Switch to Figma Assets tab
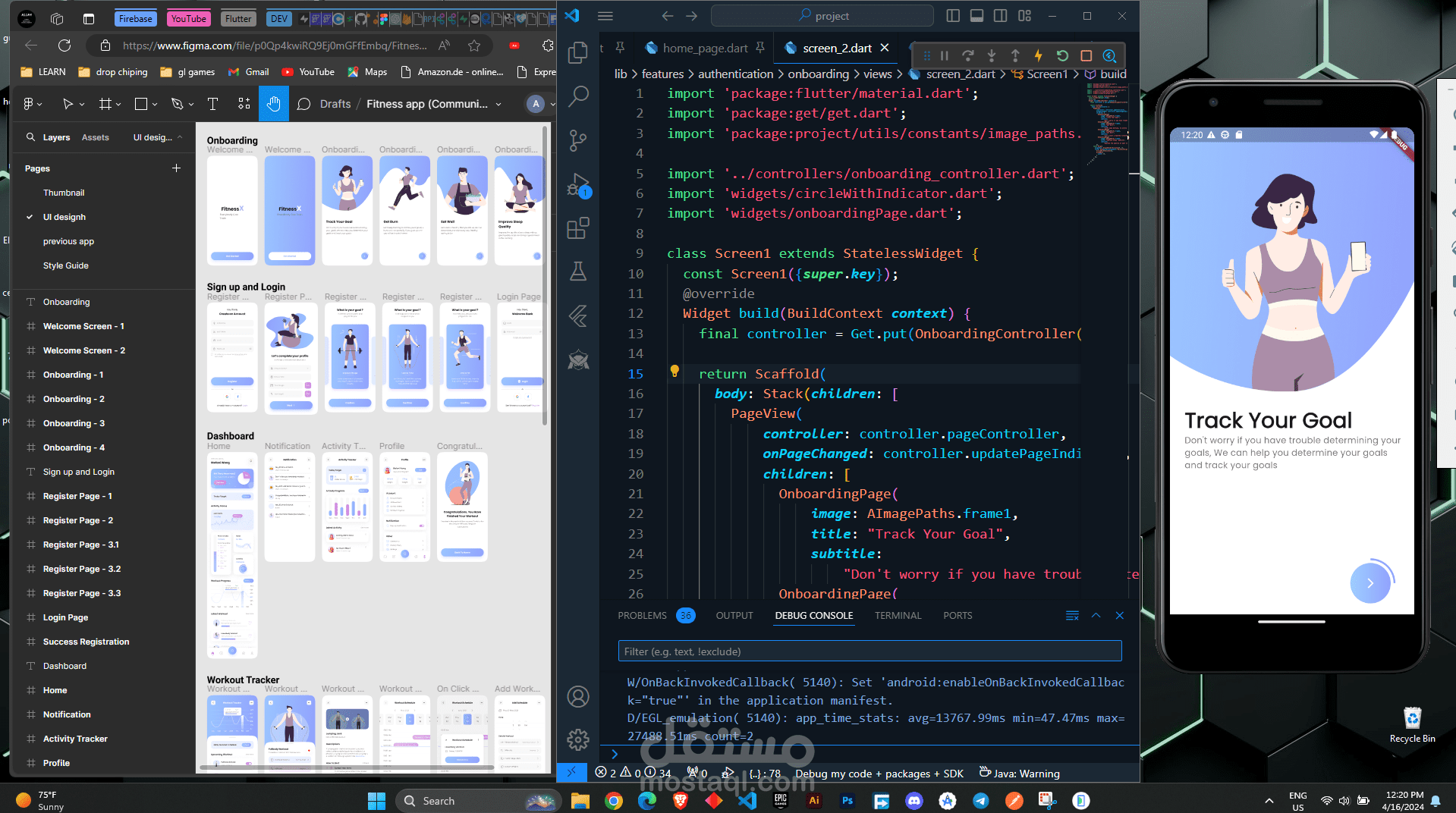This screenshot has height=813, width=1456. coord(96,137)
